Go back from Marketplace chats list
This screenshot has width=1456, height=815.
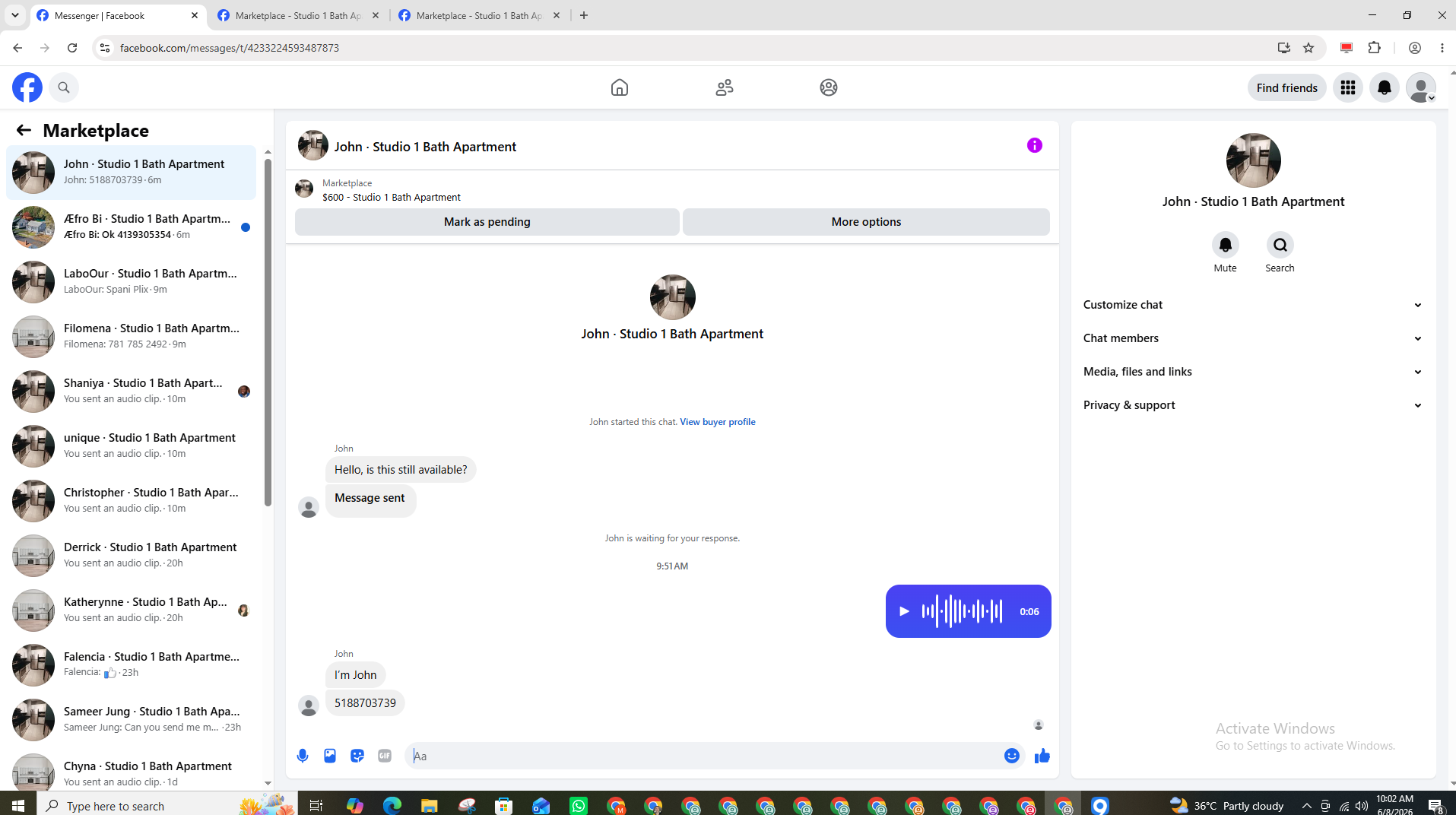[24, 130]
